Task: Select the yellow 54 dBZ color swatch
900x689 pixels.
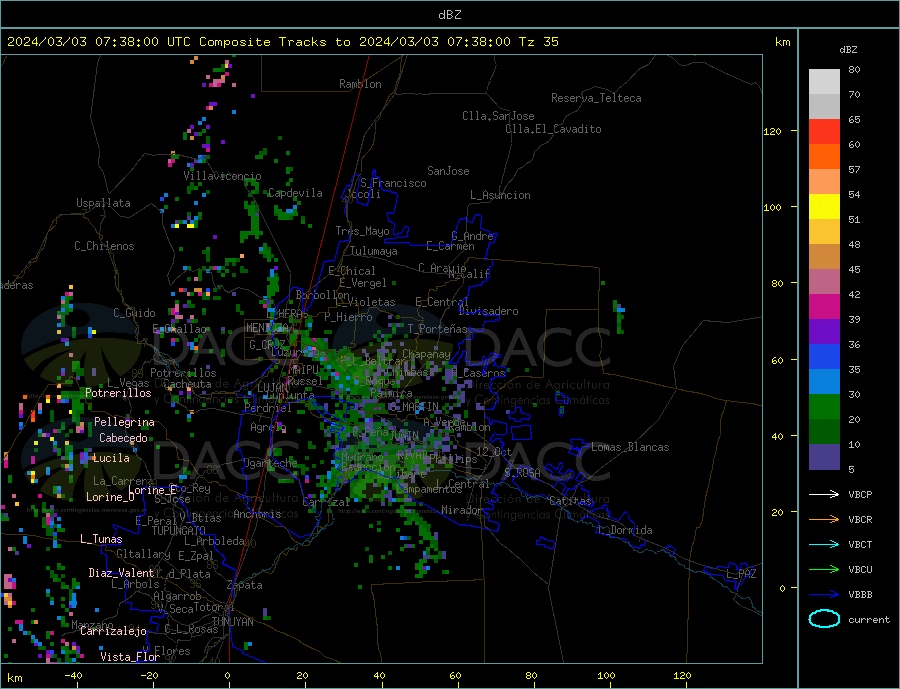Action: coord(824,207)
